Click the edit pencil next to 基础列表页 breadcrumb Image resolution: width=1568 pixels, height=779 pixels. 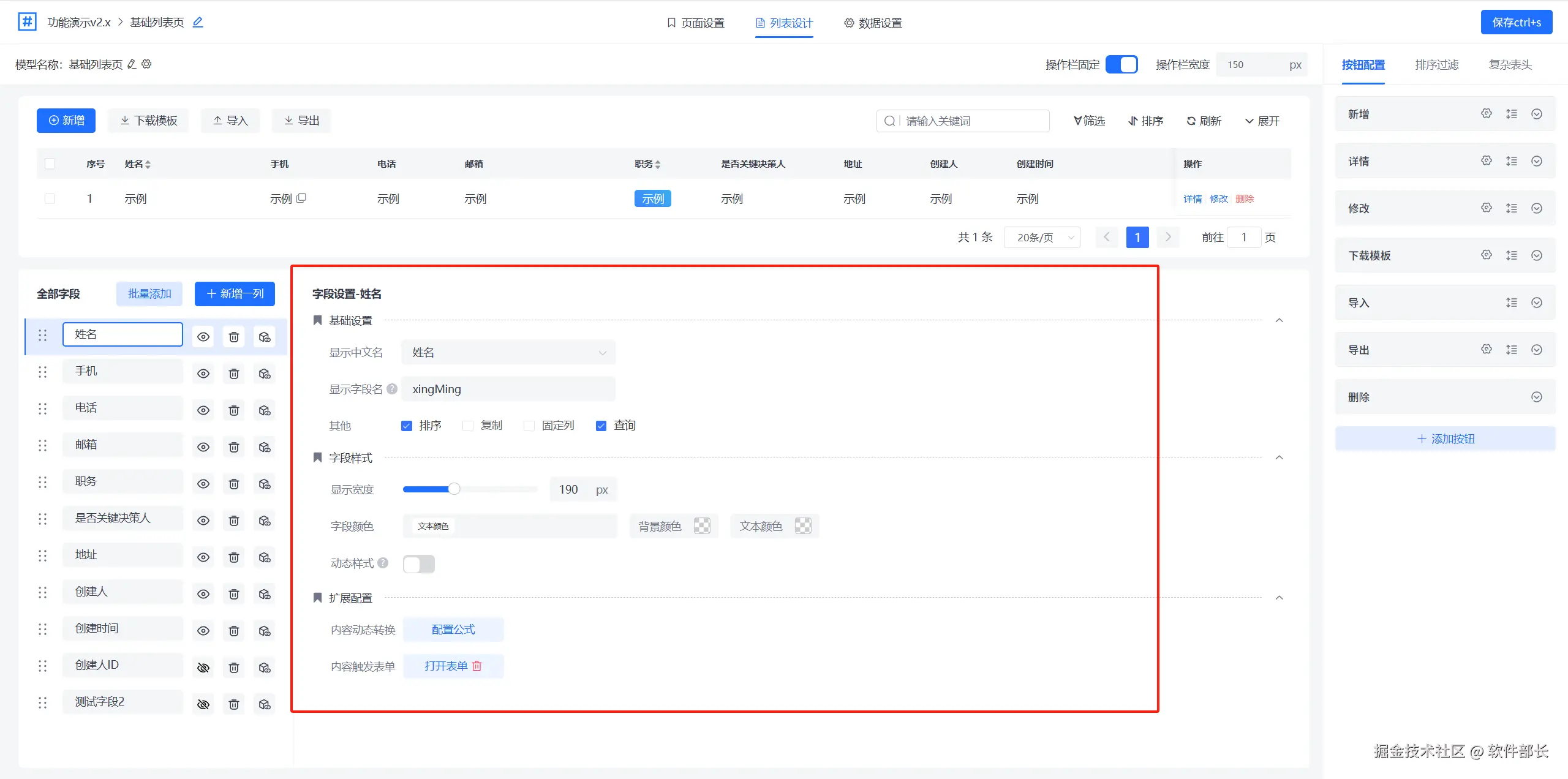(198, 23)
